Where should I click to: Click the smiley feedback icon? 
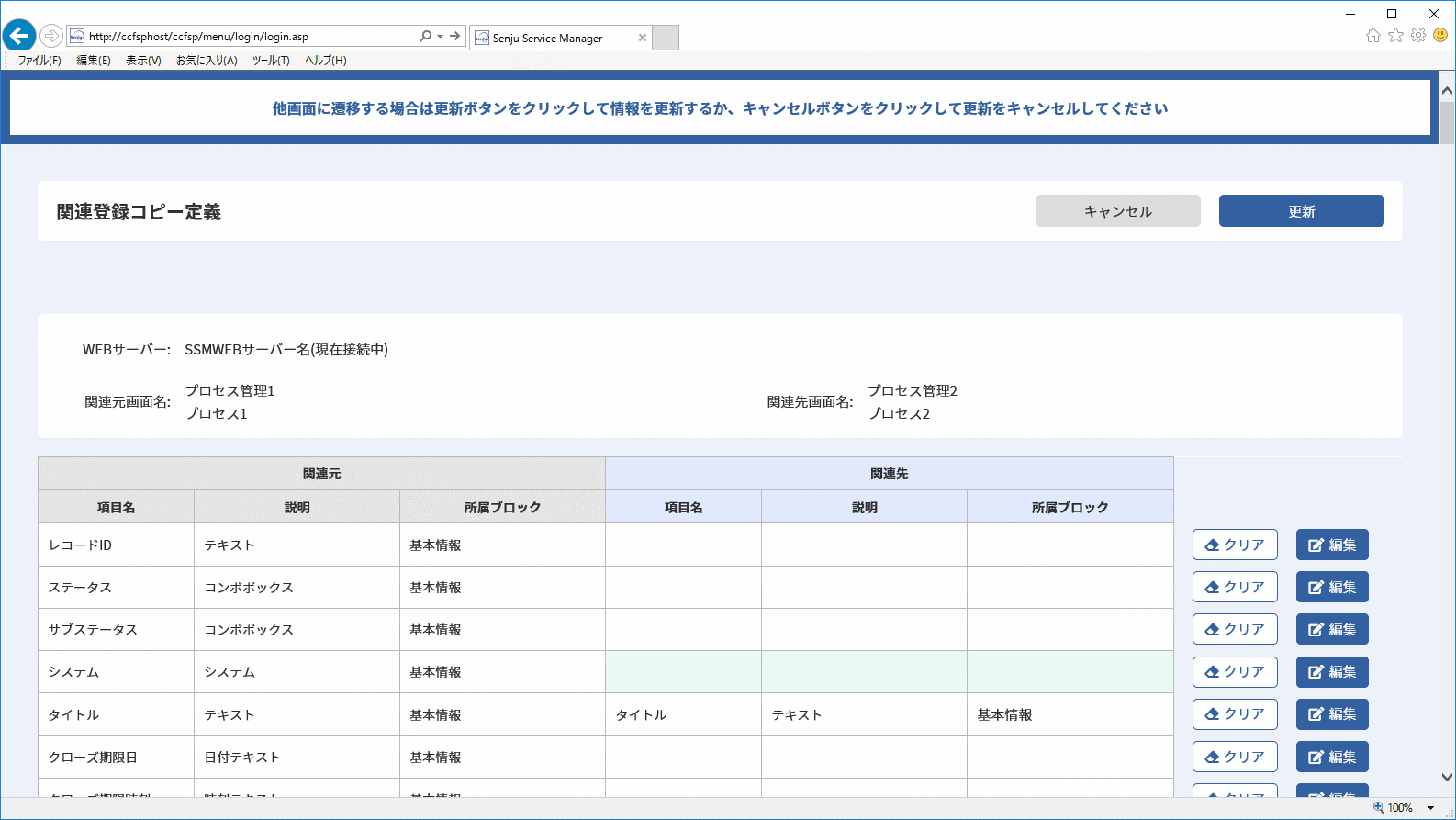tap(1440, 36)
